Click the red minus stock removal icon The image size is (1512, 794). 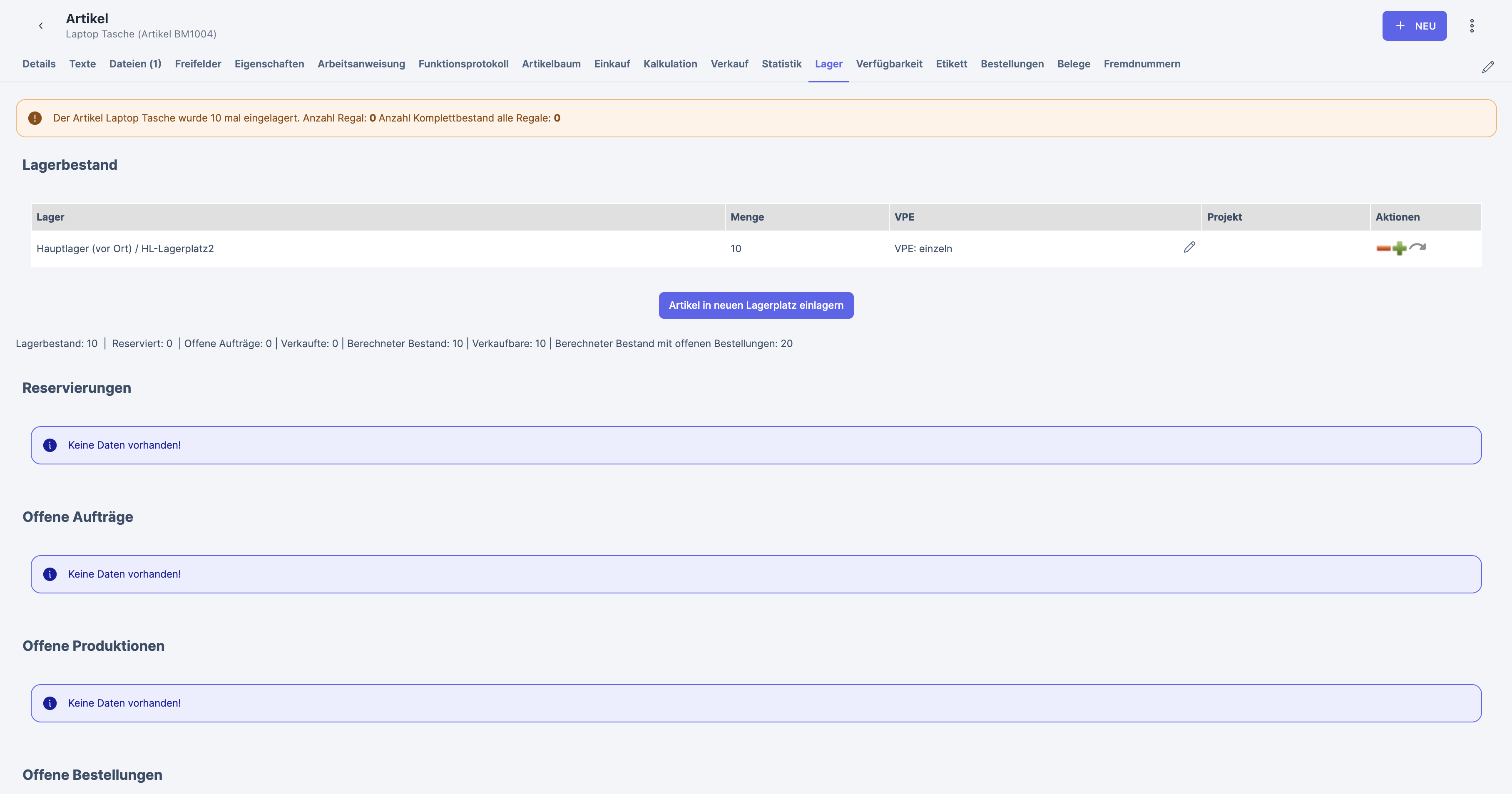point(1383,249)
